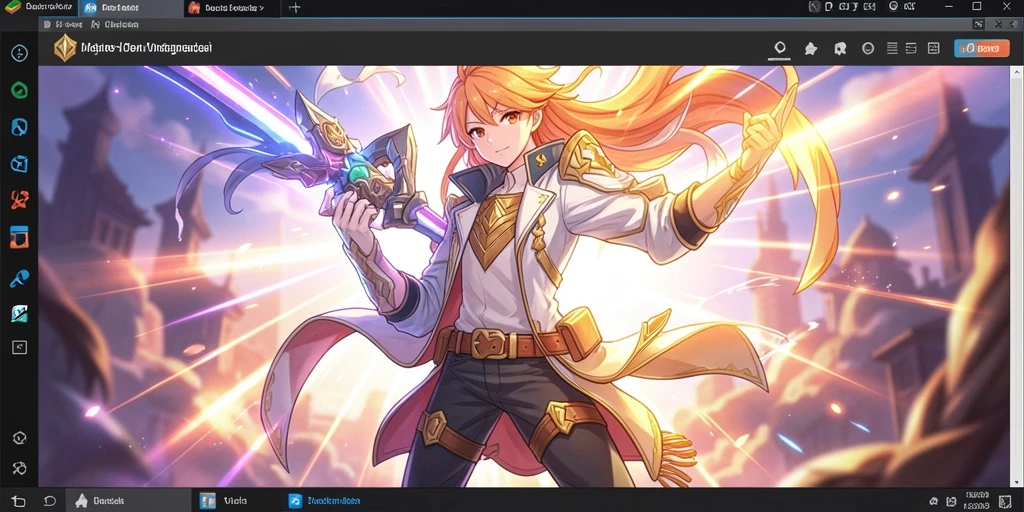Click the circular G-like icon in title bar
This screenshot has width=1024, height=512.
tap(893, 7)
